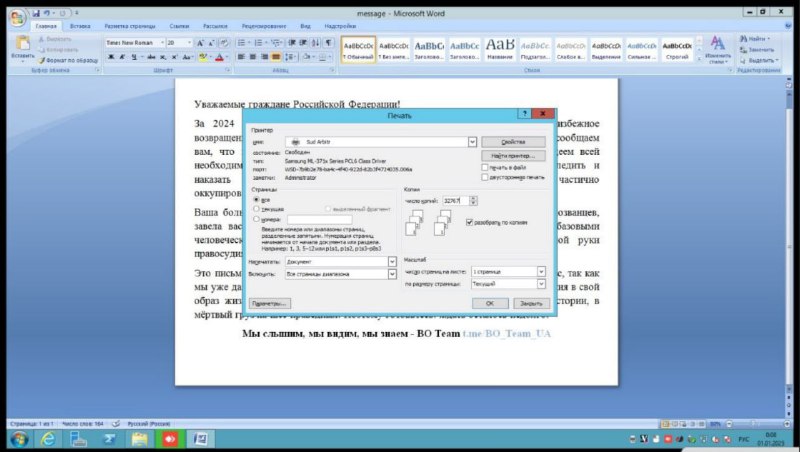Click the zoom slider in the status bar

point(754,424)
